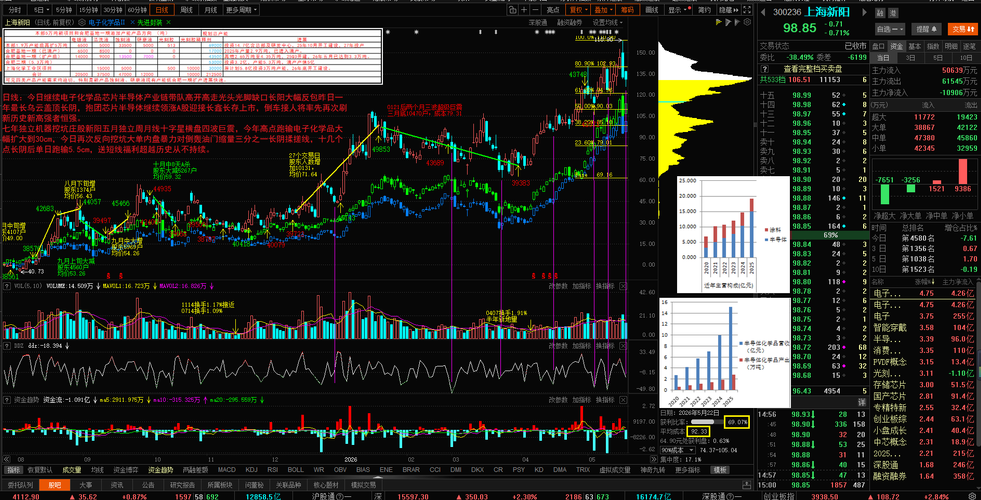This screenshot has height=500, width=981.
Task: Toggle the 筹码 chip distribution button
Action: (x=626, y=10)
